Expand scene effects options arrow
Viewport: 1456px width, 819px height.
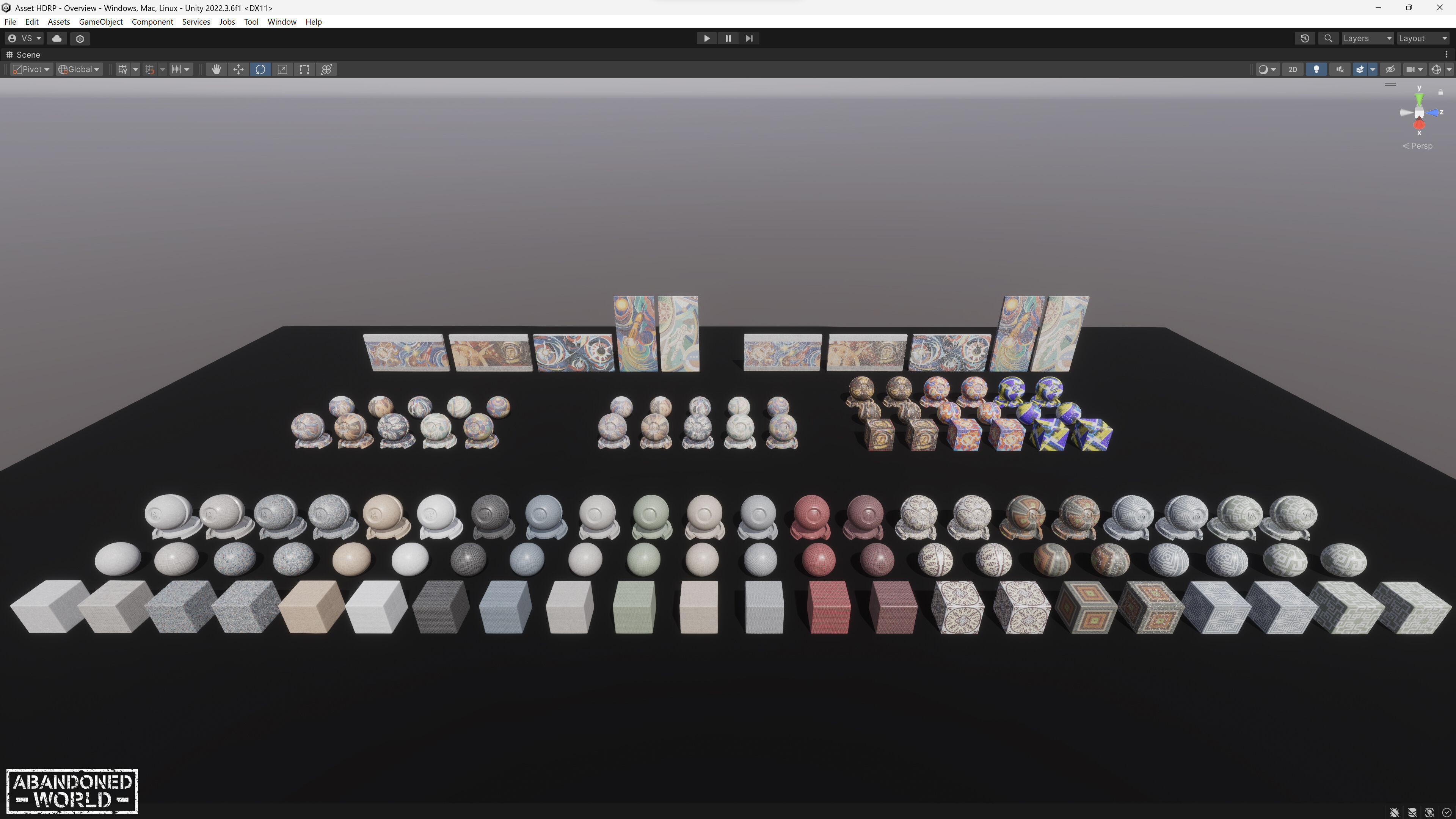click(1372, 69)
